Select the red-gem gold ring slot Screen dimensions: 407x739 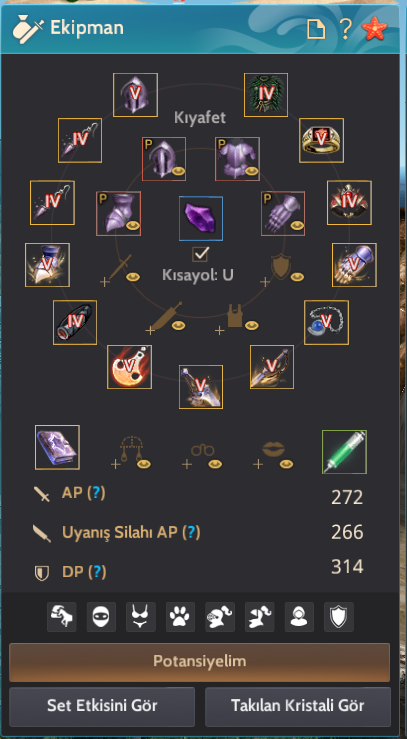pos(322,140)
